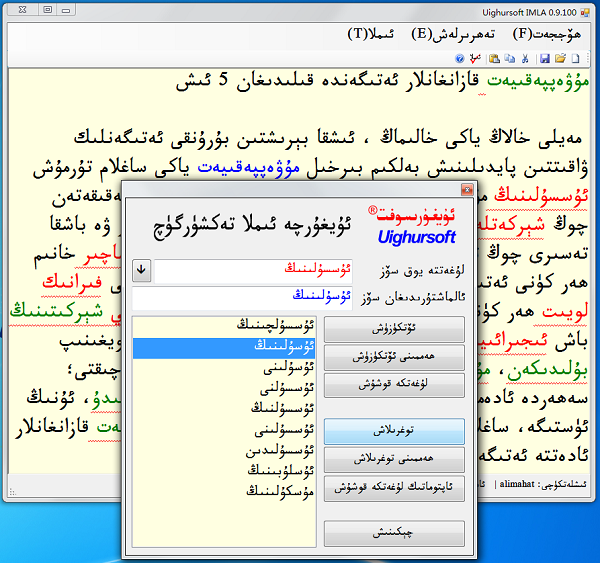Image resolution: width=600 pixels, height=563 pixels.
Task: Run spell check via the red checkmark icon
Action: [475, 59]
